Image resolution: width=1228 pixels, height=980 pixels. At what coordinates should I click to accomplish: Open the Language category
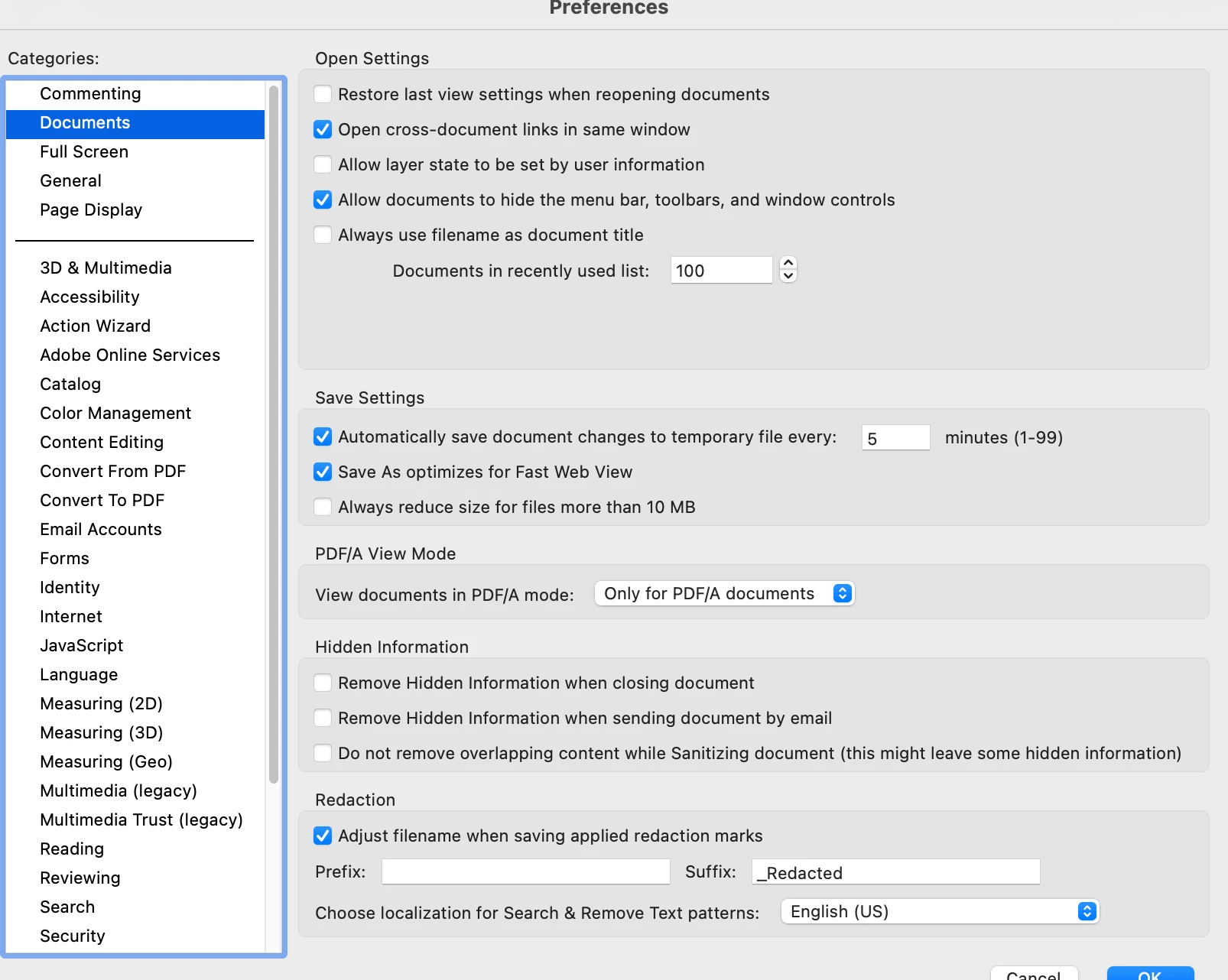coord(135,674)
